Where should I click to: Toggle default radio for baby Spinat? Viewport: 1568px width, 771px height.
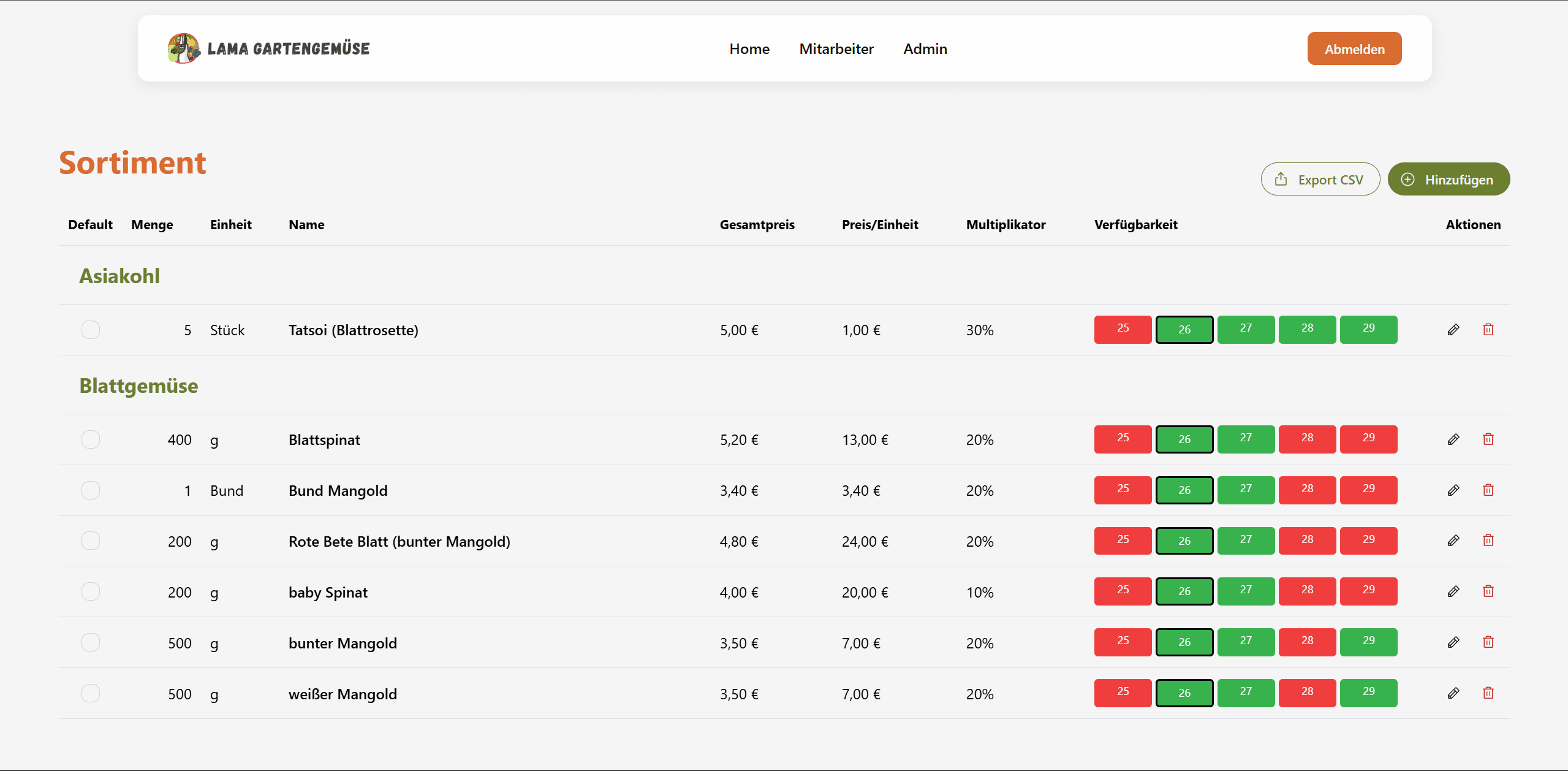(x=91, y=591)
